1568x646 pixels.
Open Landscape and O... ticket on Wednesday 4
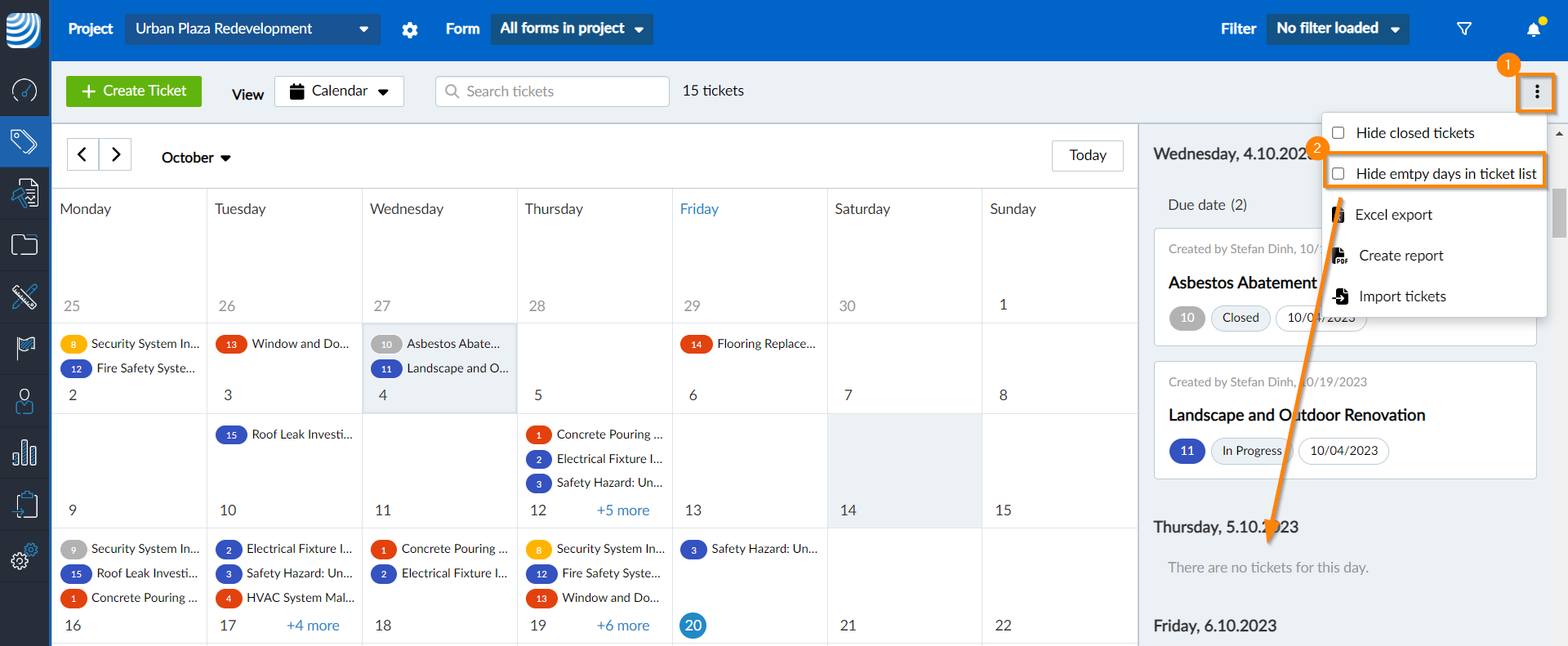[x=439, y=368]
